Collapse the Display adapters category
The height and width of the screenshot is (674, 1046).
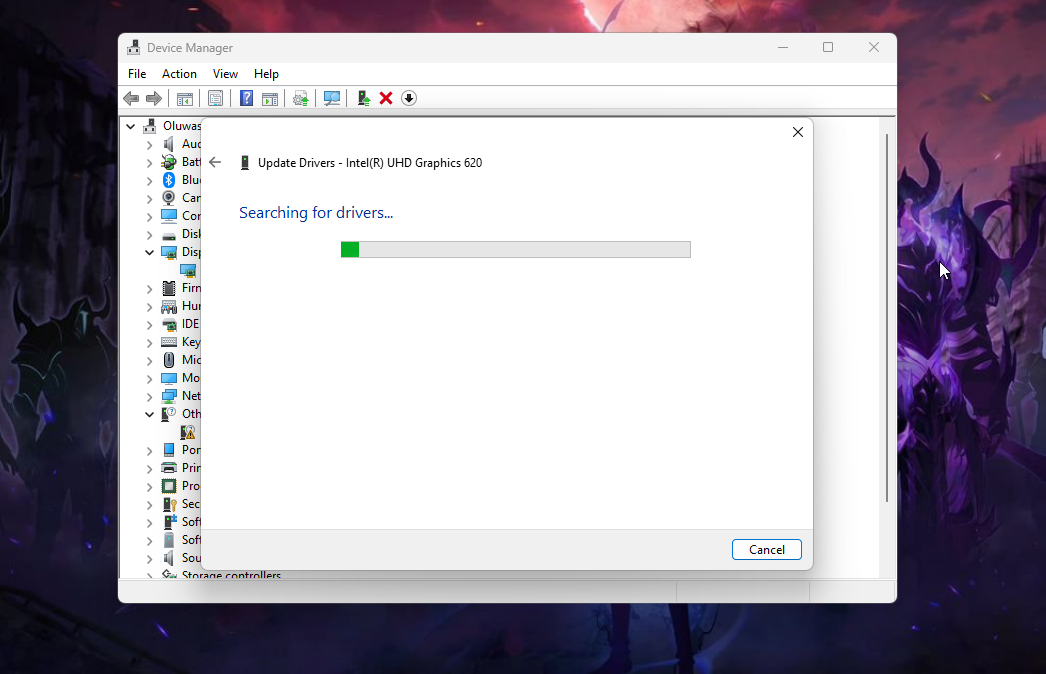point(150,252)
